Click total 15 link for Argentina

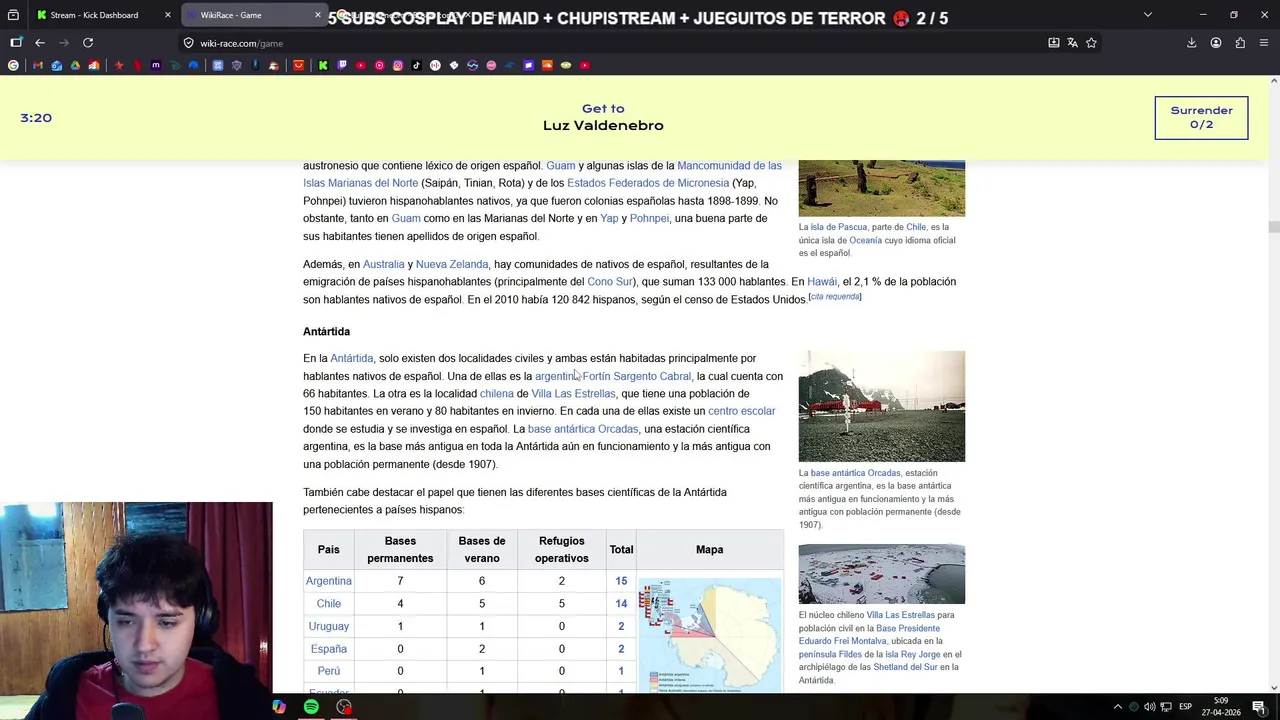(621, 581)
